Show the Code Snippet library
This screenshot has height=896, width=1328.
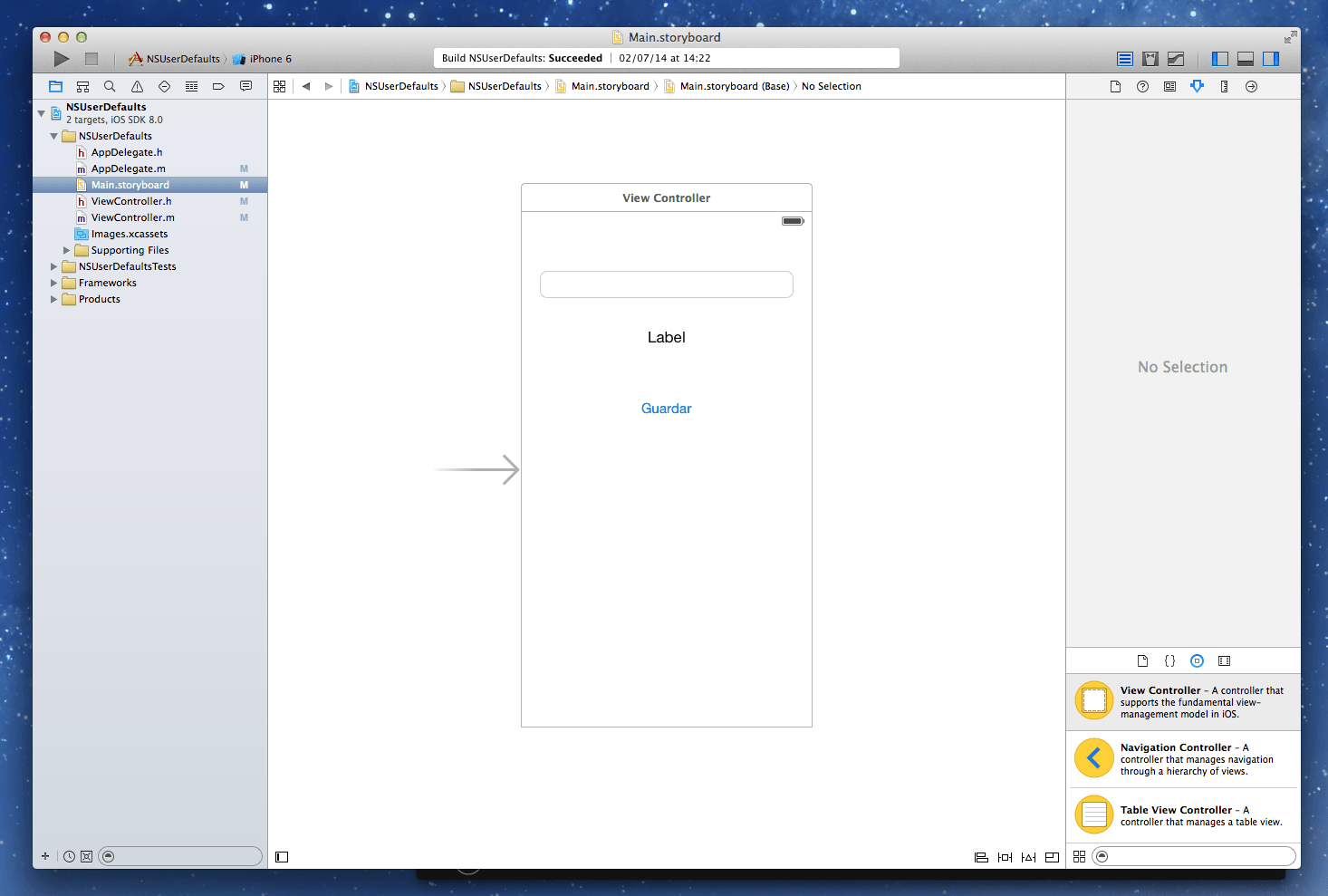click(1169, 661)
